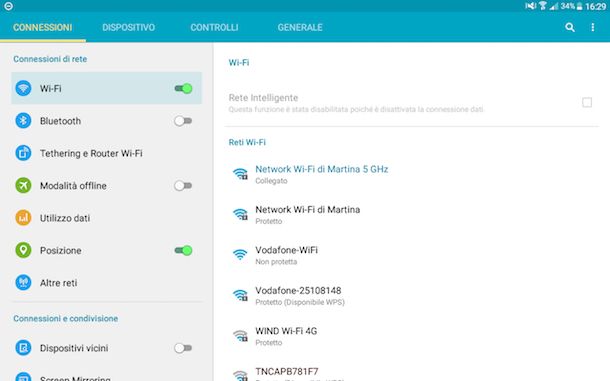Open the three-dot overflow menu
The height and width of the screenshot is (381, 610).
[x=592, y=27]
